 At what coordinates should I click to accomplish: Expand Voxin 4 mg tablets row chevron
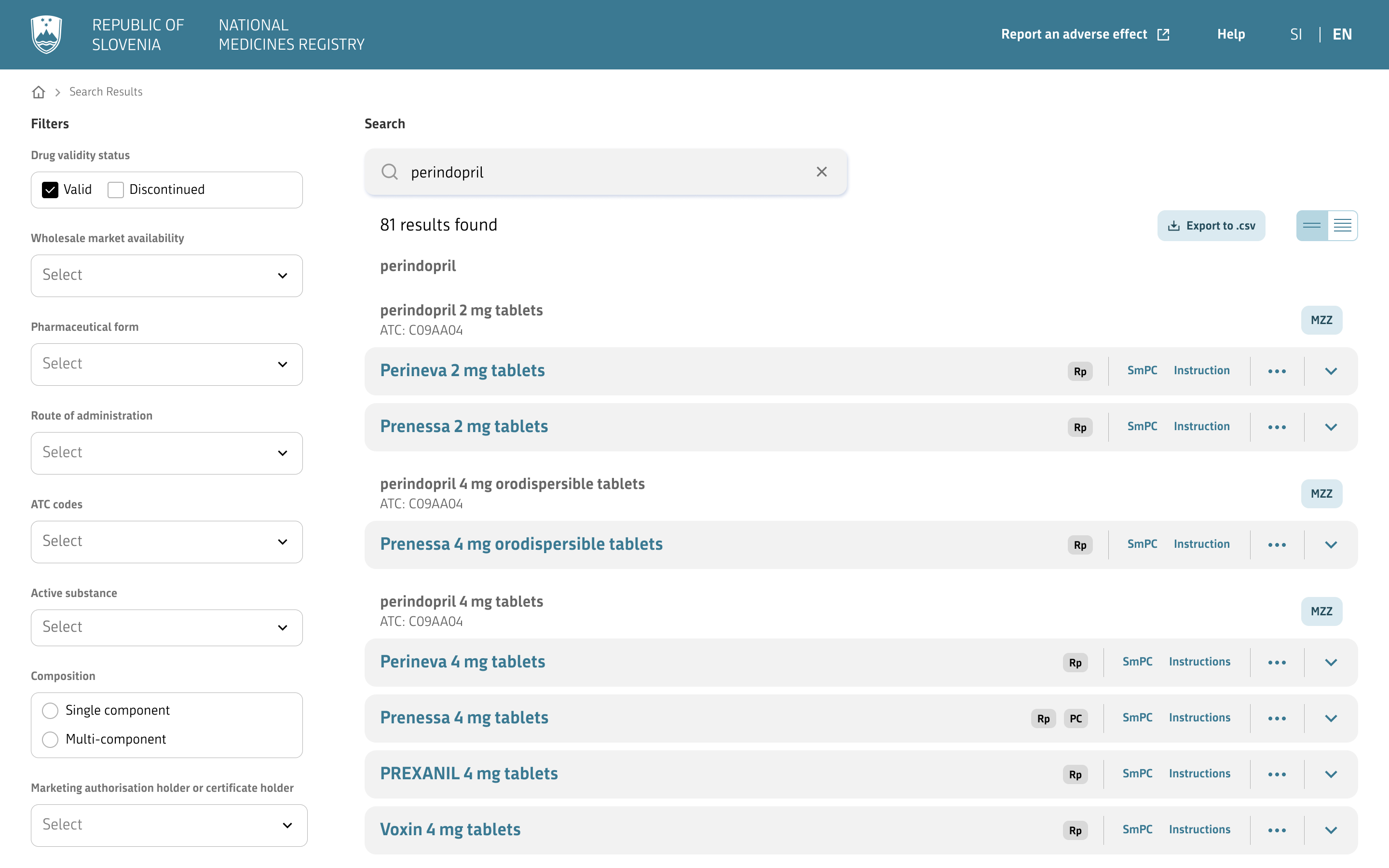[1331, 830]
